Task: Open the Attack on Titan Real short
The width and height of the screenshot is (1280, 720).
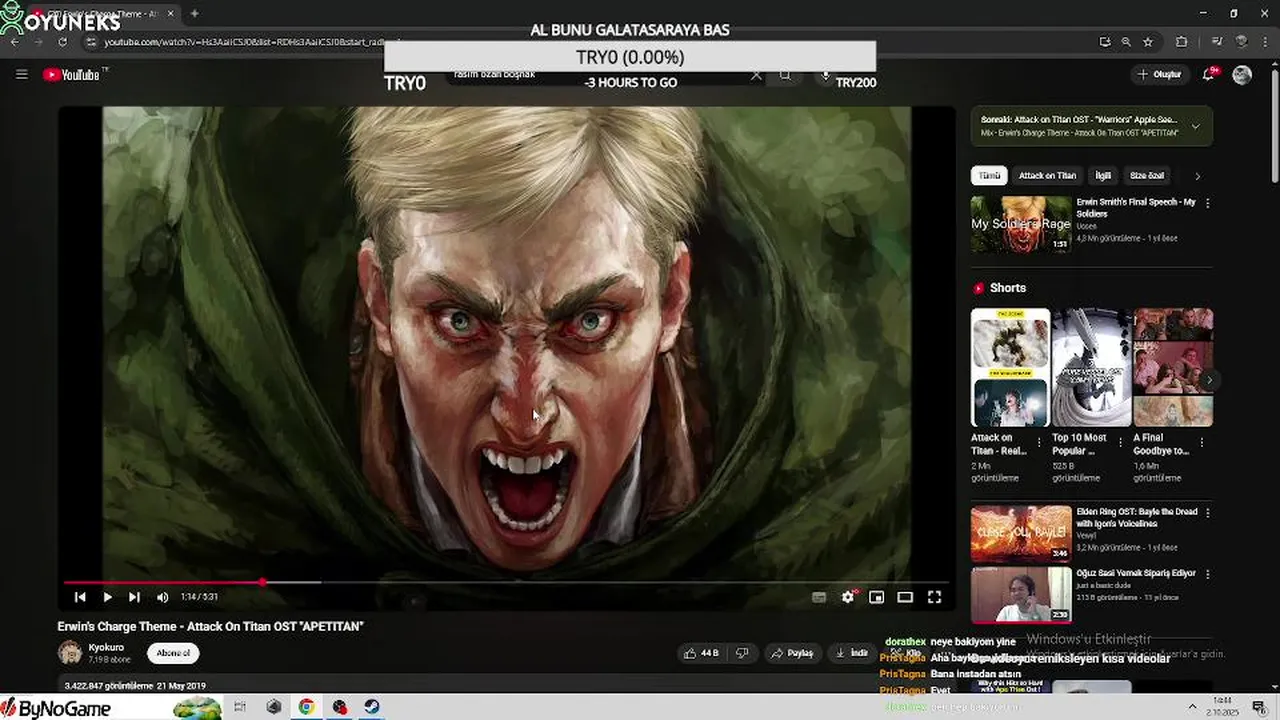Action: tap(1010, 367)
